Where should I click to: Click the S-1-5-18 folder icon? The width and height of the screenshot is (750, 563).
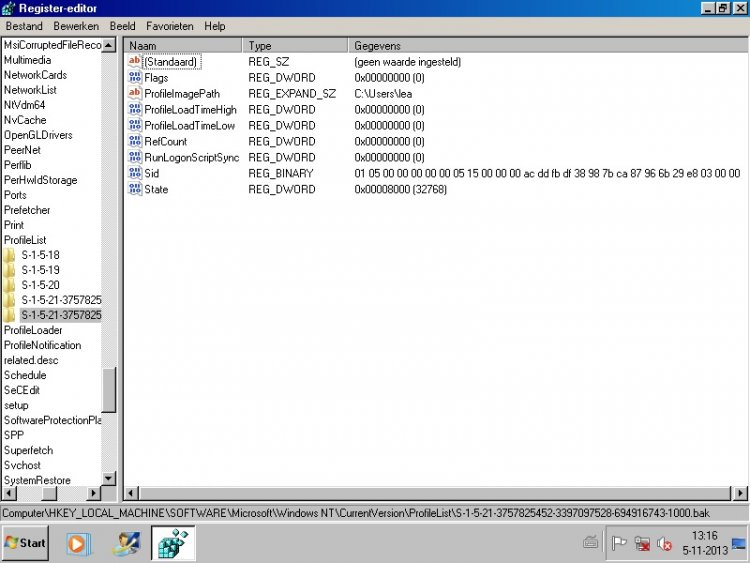coord(9,255)
